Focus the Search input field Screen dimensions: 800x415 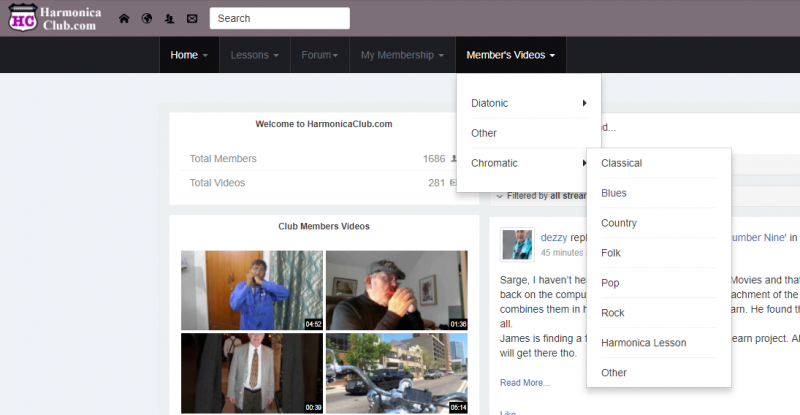pyautogui.click(x=280, y=18)
